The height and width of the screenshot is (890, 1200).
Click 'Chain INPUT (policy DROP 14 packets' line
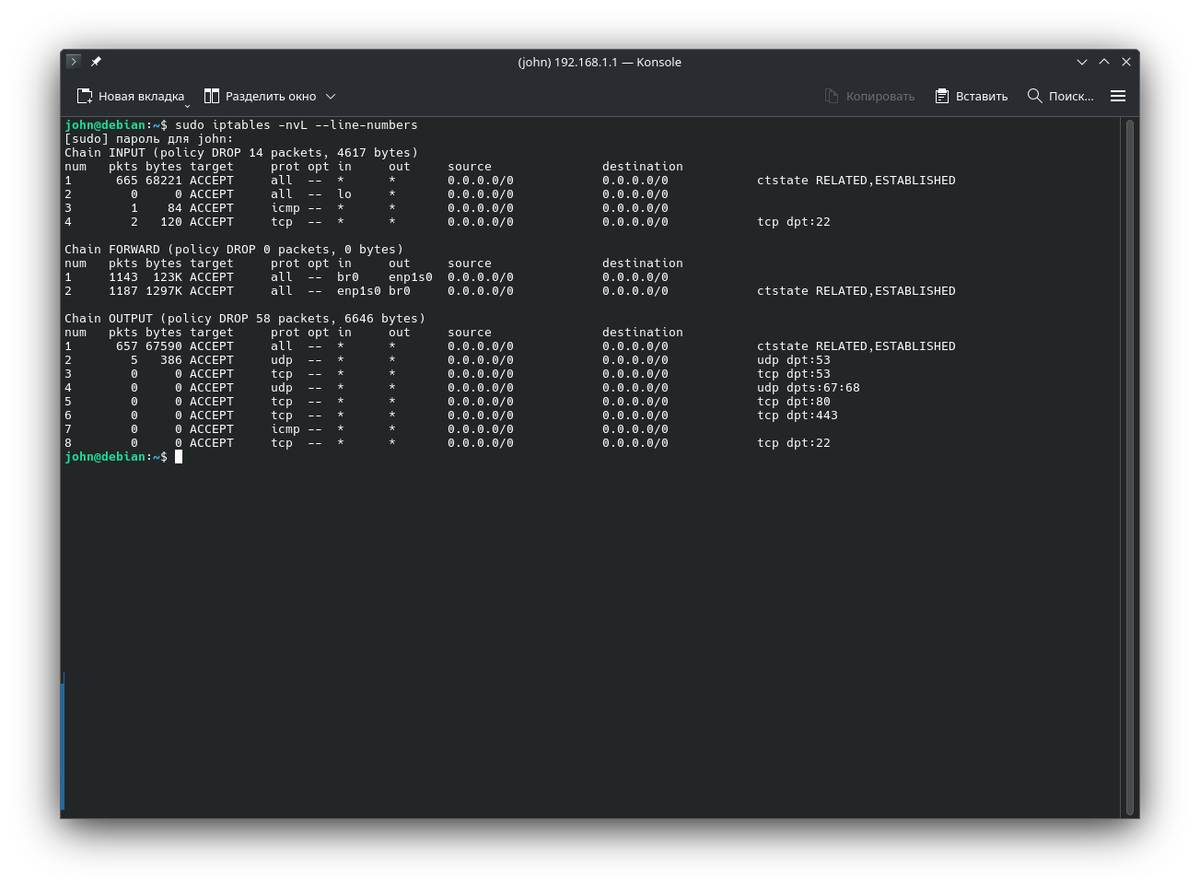(x=241, y=153)
